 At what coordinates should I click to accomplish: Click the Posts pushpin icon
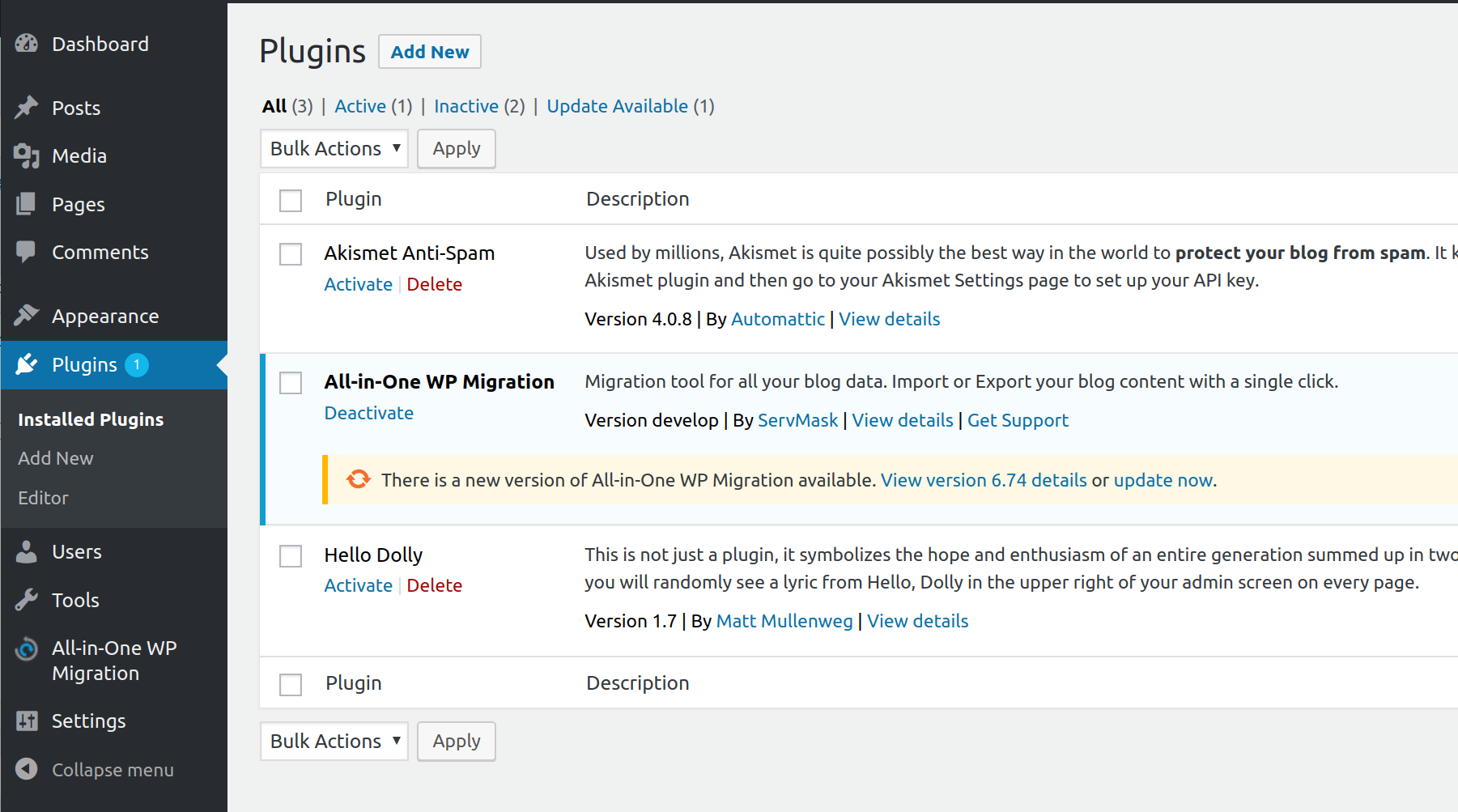[27, 108]
